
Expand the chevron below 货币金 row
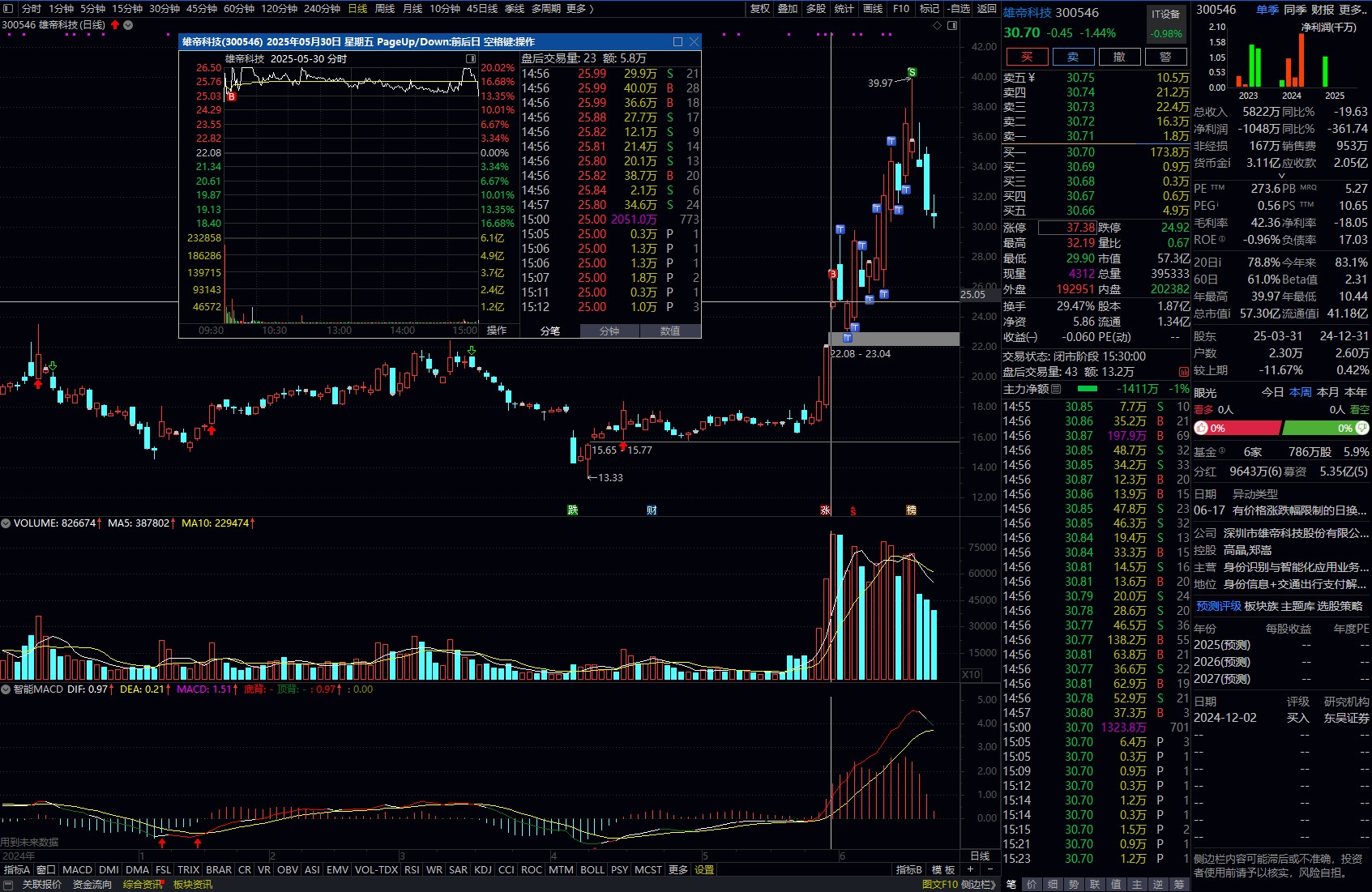tap(1281, 176)
